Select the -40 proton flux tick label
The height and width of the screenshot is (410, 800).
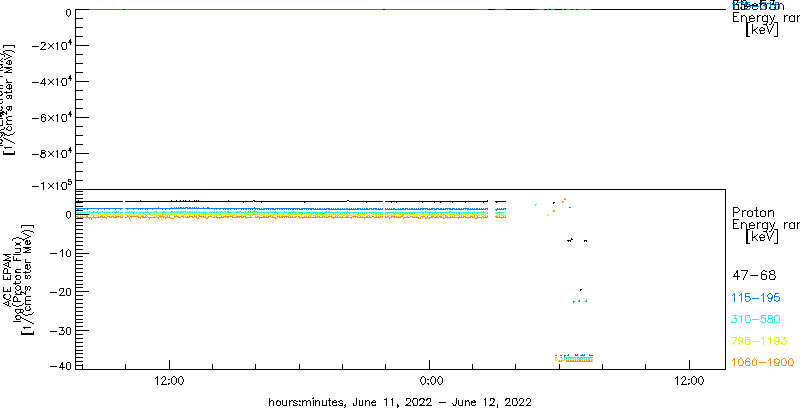pyautogui.click(x=60, y=366)
